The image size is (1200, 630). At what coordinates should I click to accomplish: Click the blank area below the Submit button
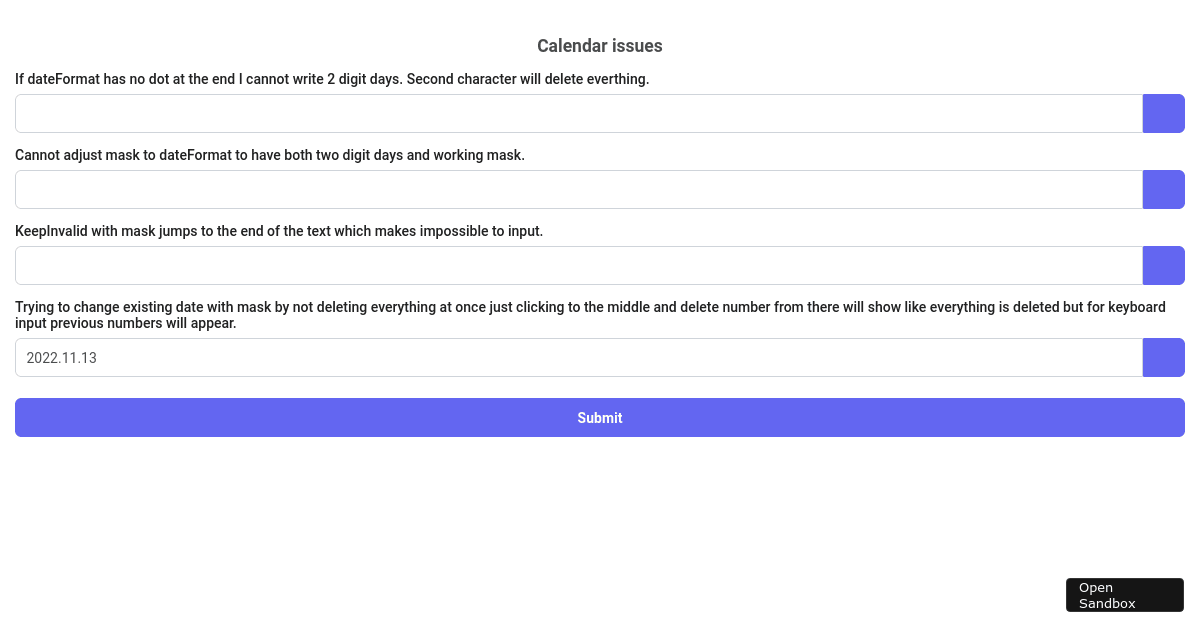(x=600, y=500)
